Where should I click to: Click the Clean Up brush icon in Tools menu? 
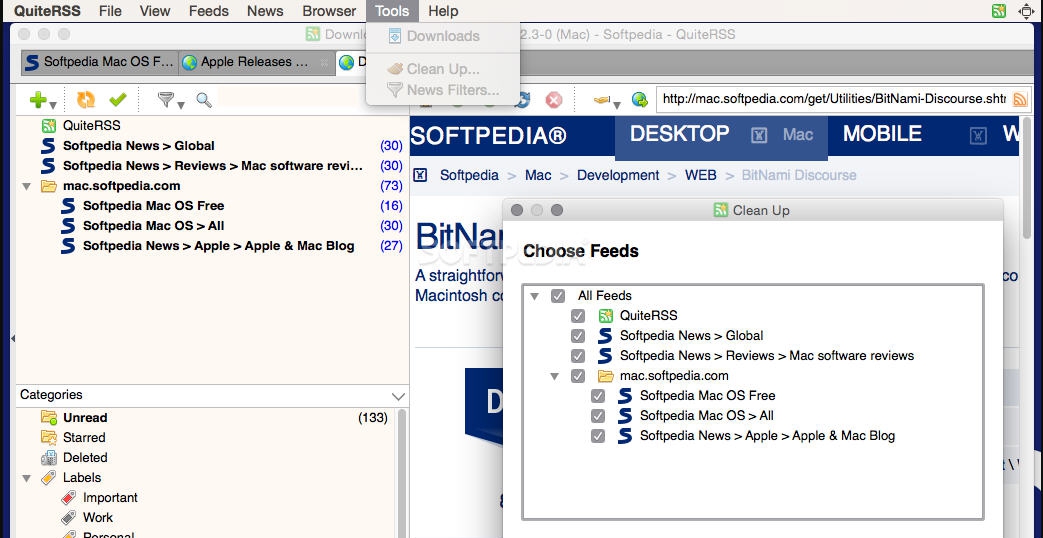(395, 69)
